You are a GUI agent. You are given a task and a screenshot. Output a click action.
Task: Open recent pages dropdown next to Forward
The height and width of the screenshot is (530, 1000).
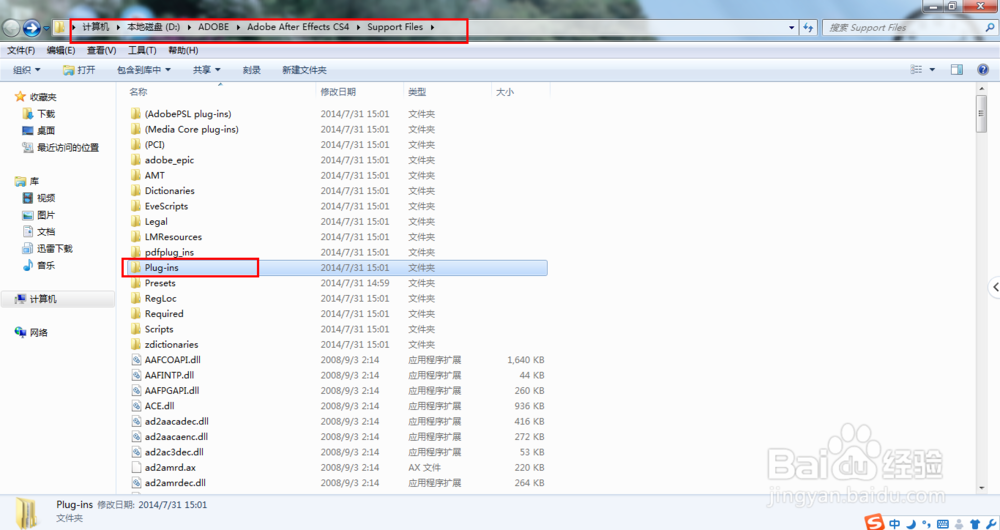(46, 28)
